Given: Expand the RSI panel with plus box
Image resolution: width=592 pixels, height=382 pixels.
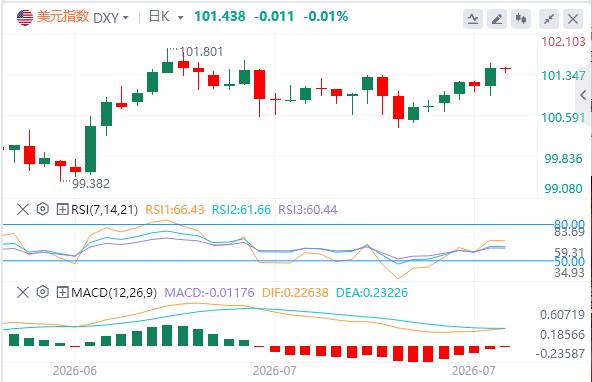Looking at the screenshot, I should pos(62,209).
